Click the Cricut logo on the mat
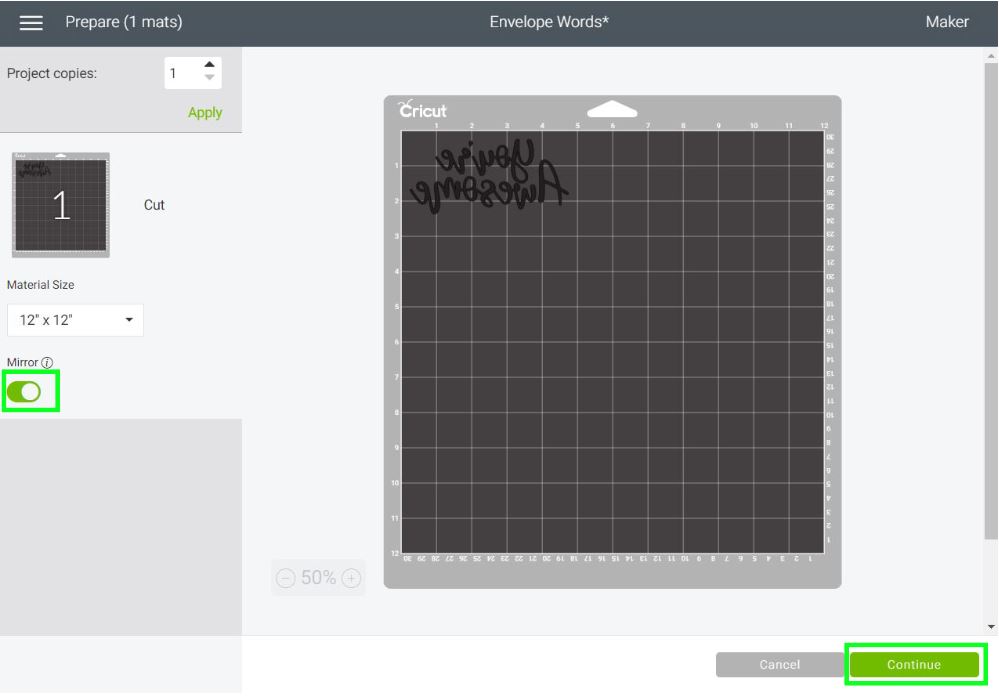999x697 pixels. (422, 111)
